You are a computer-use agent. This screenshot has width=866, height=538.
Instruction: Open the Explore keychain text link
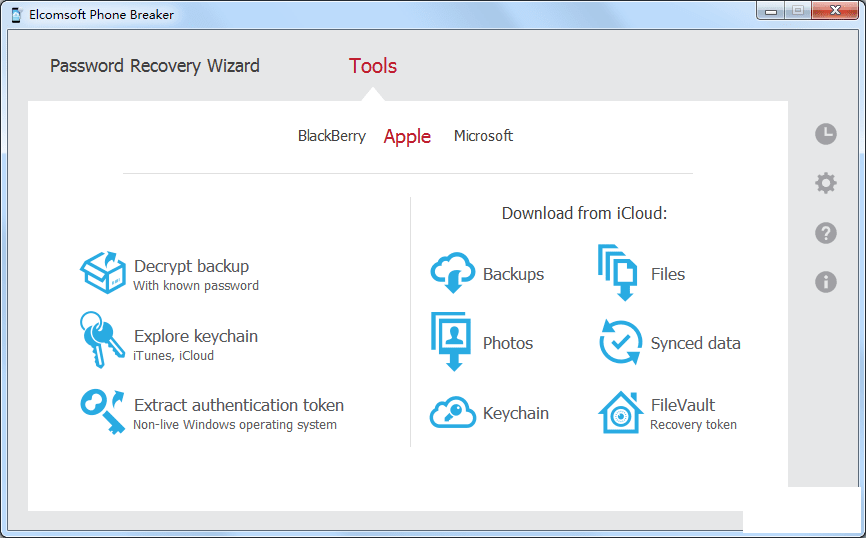[196, 336]
